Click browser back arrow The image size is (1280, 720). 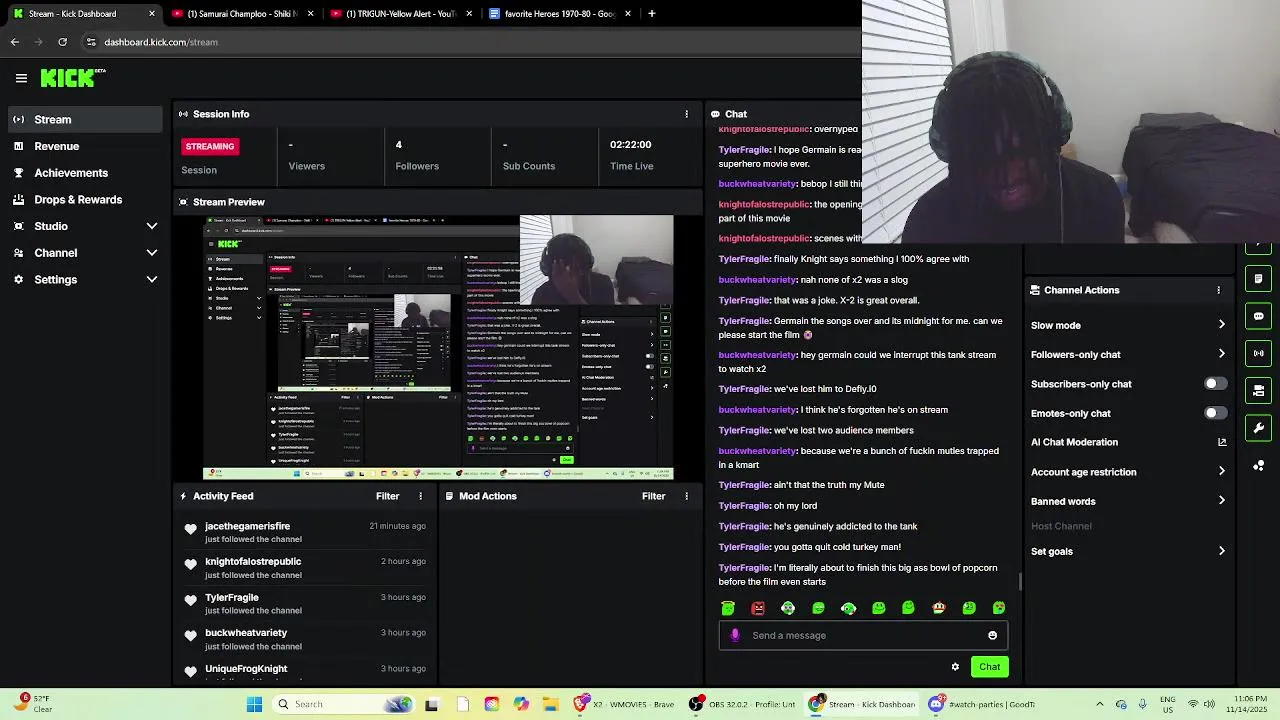[15, 42]
